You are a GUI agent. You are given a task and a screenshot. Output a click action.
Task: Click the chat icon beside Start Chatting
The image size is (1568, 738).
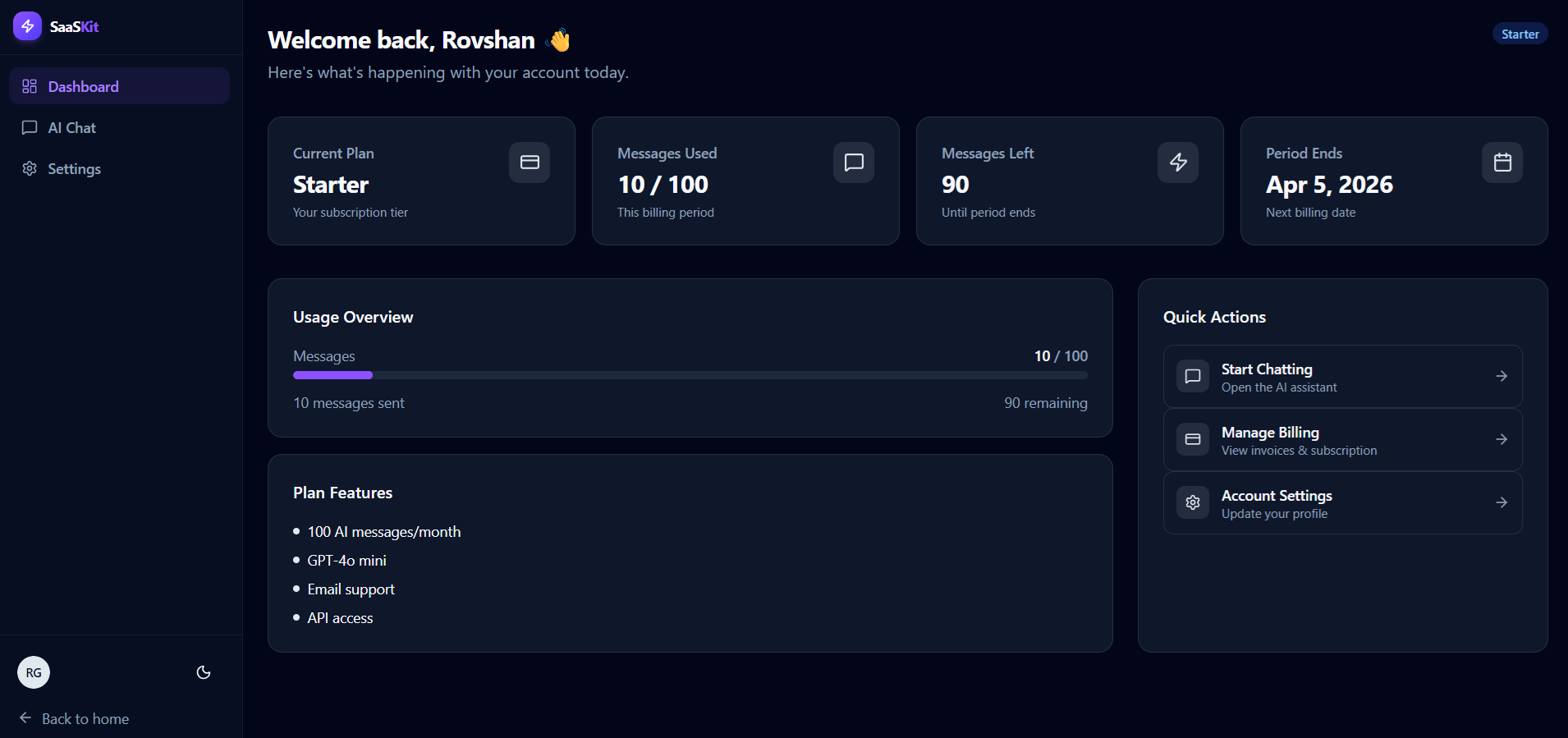point(1193,376)
